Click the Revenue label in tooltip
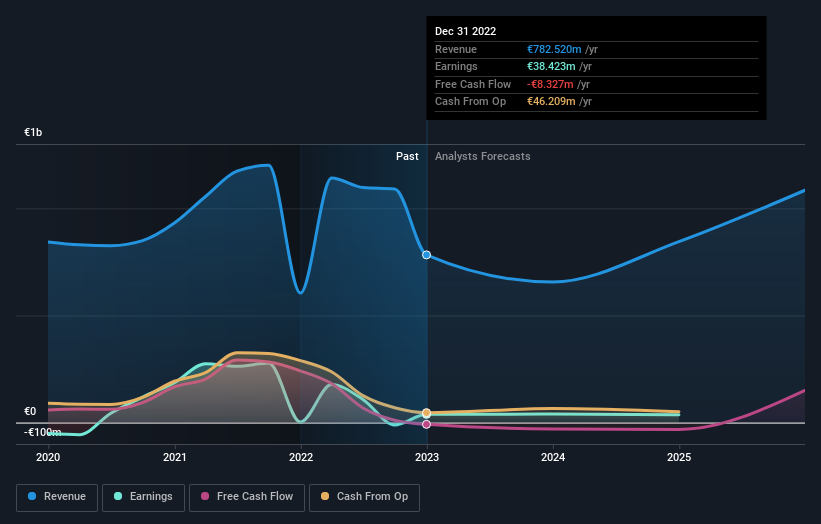The image size is (821, 524). click(456, 49)
